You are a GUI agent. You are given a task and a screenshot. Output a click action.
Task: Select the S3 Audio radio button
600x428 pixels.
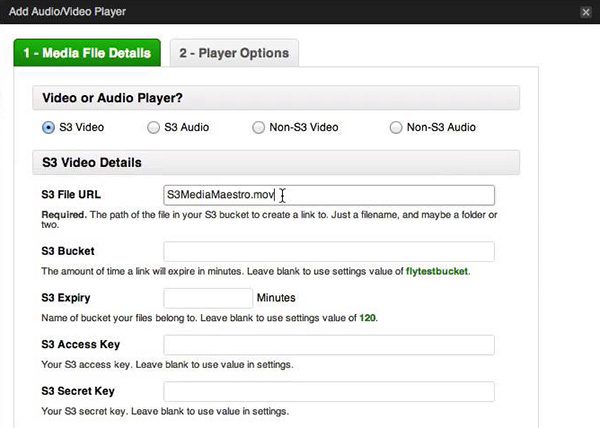(x=153, y=127)
